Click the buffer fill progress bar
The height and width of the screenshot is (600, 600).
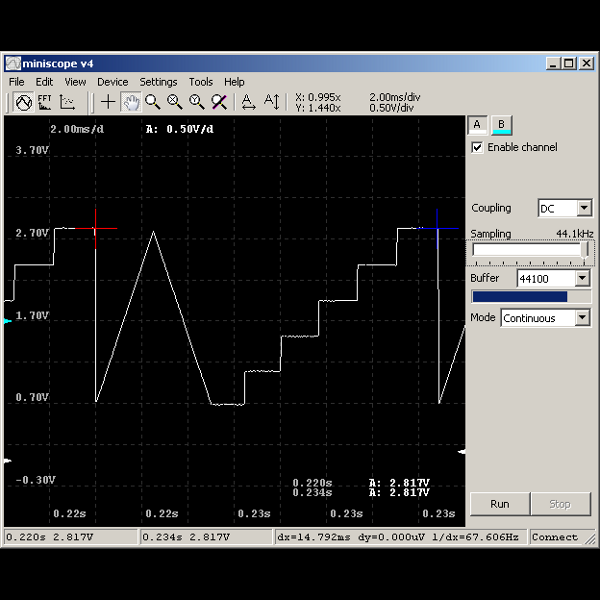tap(531, 297)
